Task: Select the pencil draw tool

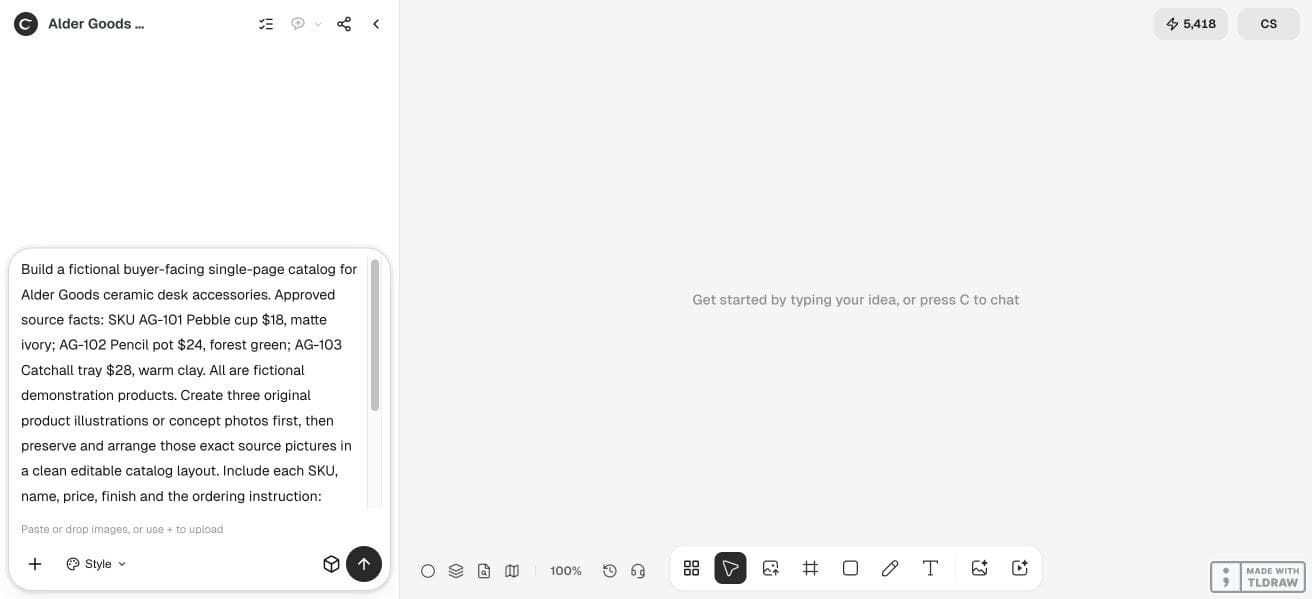Action: click(890, 568)
